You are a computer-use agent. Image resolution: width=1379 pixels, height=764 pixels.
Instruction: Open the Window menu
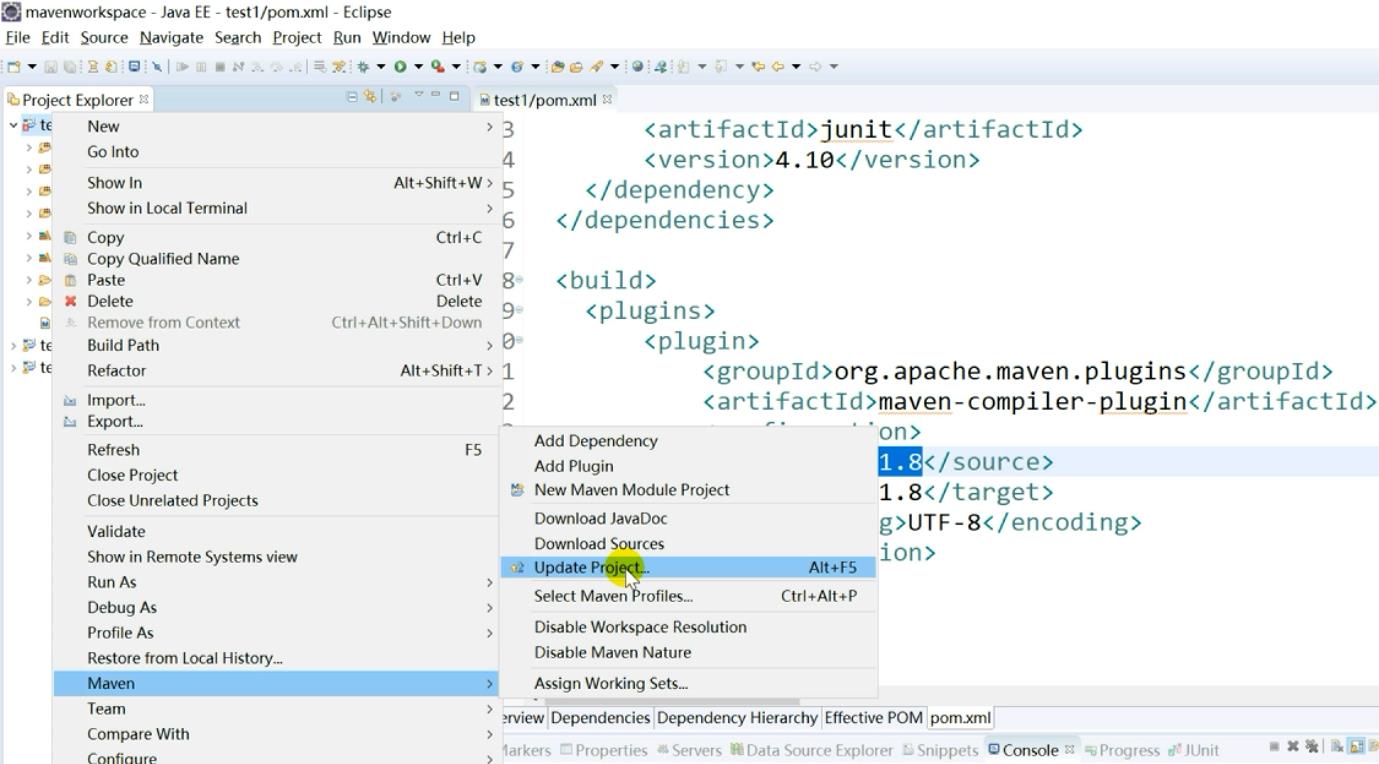coord(401,37)
